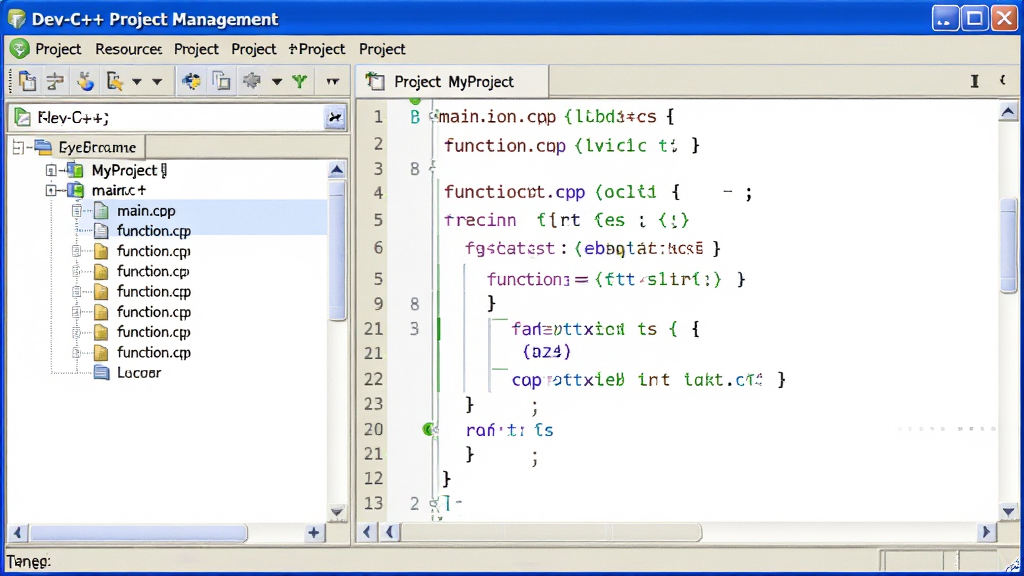The image size is (1024, 576).
Task: Click the Dev-C++ icon in the title bar
Action: click(16, 18)
